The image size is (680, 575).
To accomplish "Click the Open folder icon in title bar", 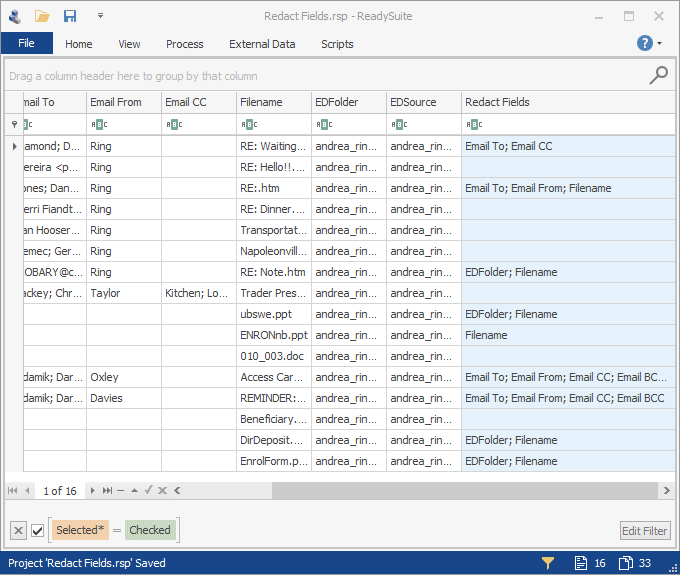I will [x=42, y=16].
